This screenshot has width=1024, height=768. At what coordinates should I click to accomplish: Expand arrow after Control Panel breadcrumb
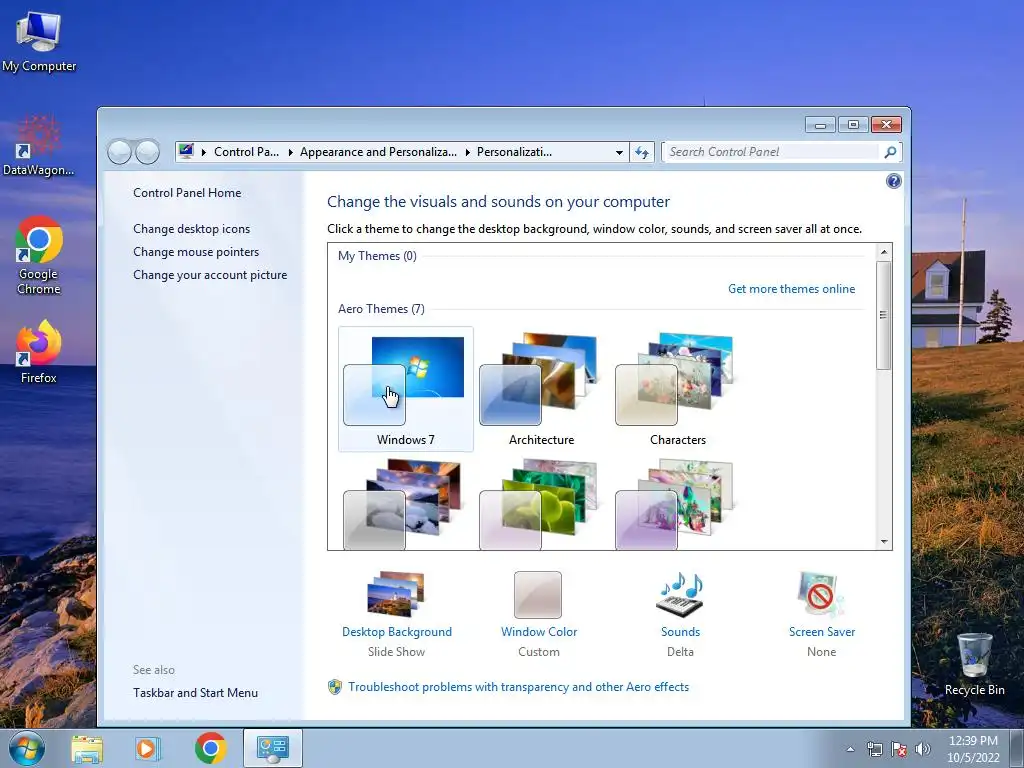pos(290,152)
